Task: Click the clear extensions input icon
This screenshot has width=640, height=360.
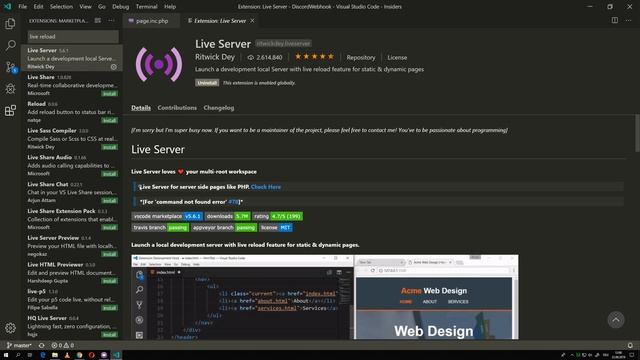Action: coord(98,20)
